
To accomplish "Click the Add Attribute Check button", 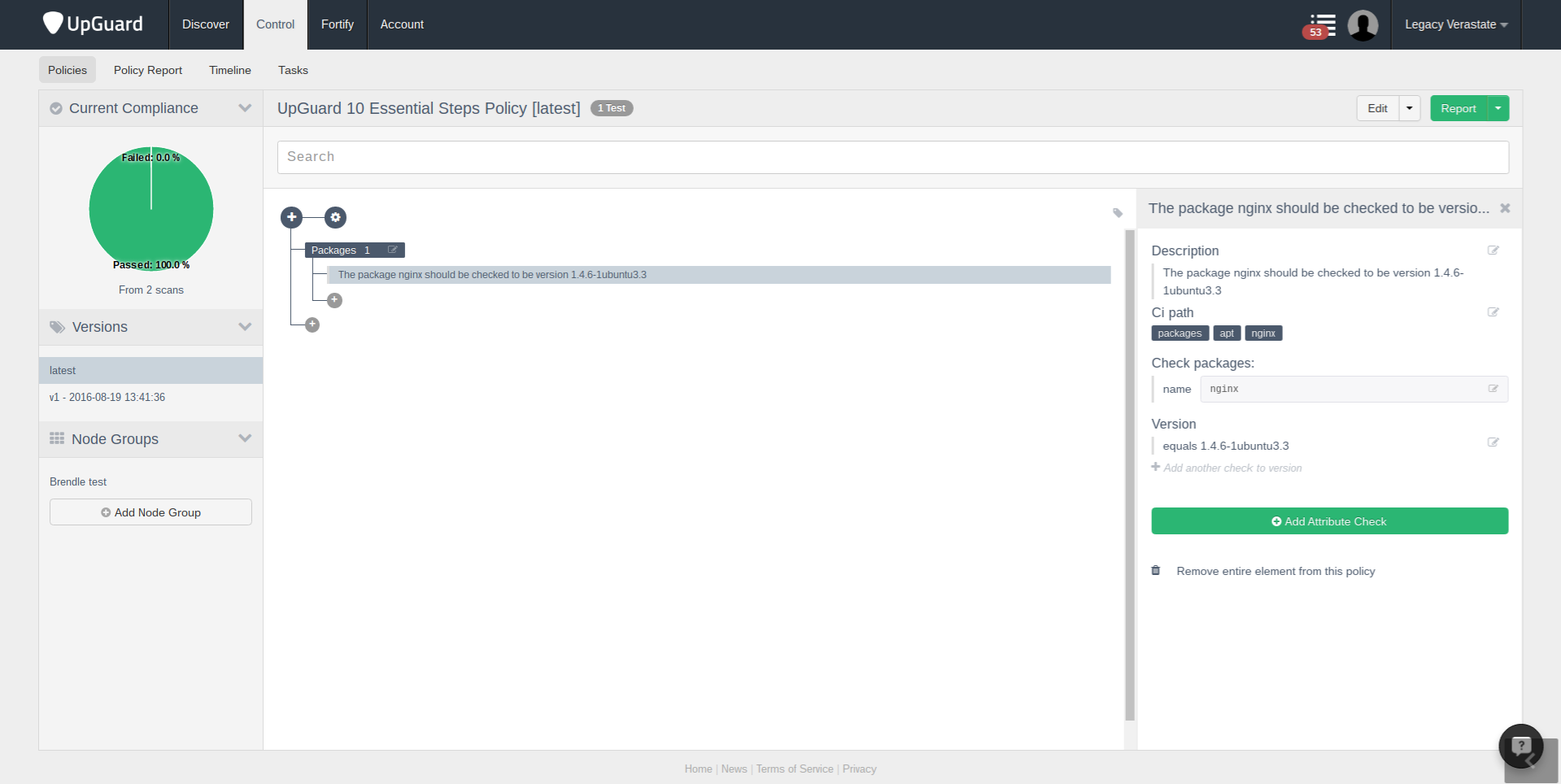I will pos(1329,521).
